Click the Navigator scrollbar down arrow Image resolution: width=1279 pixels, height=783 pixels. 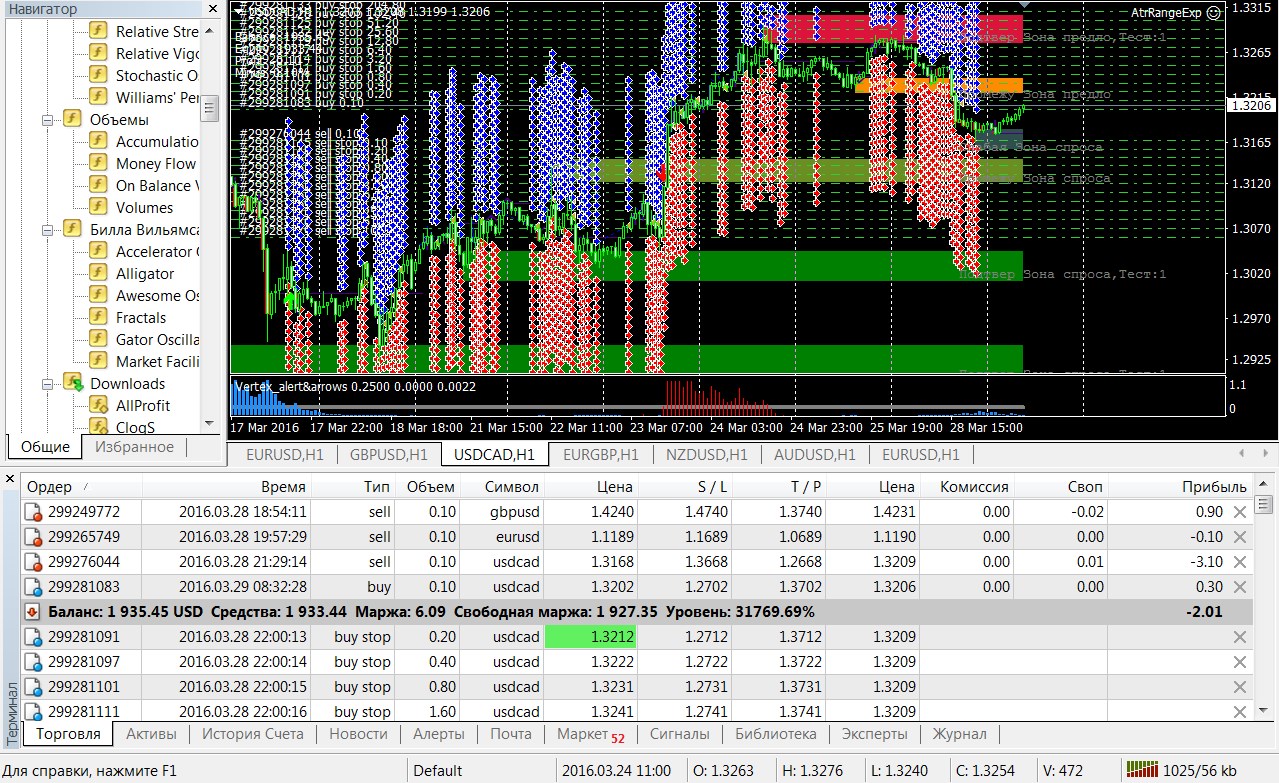[x=211, y=422]
